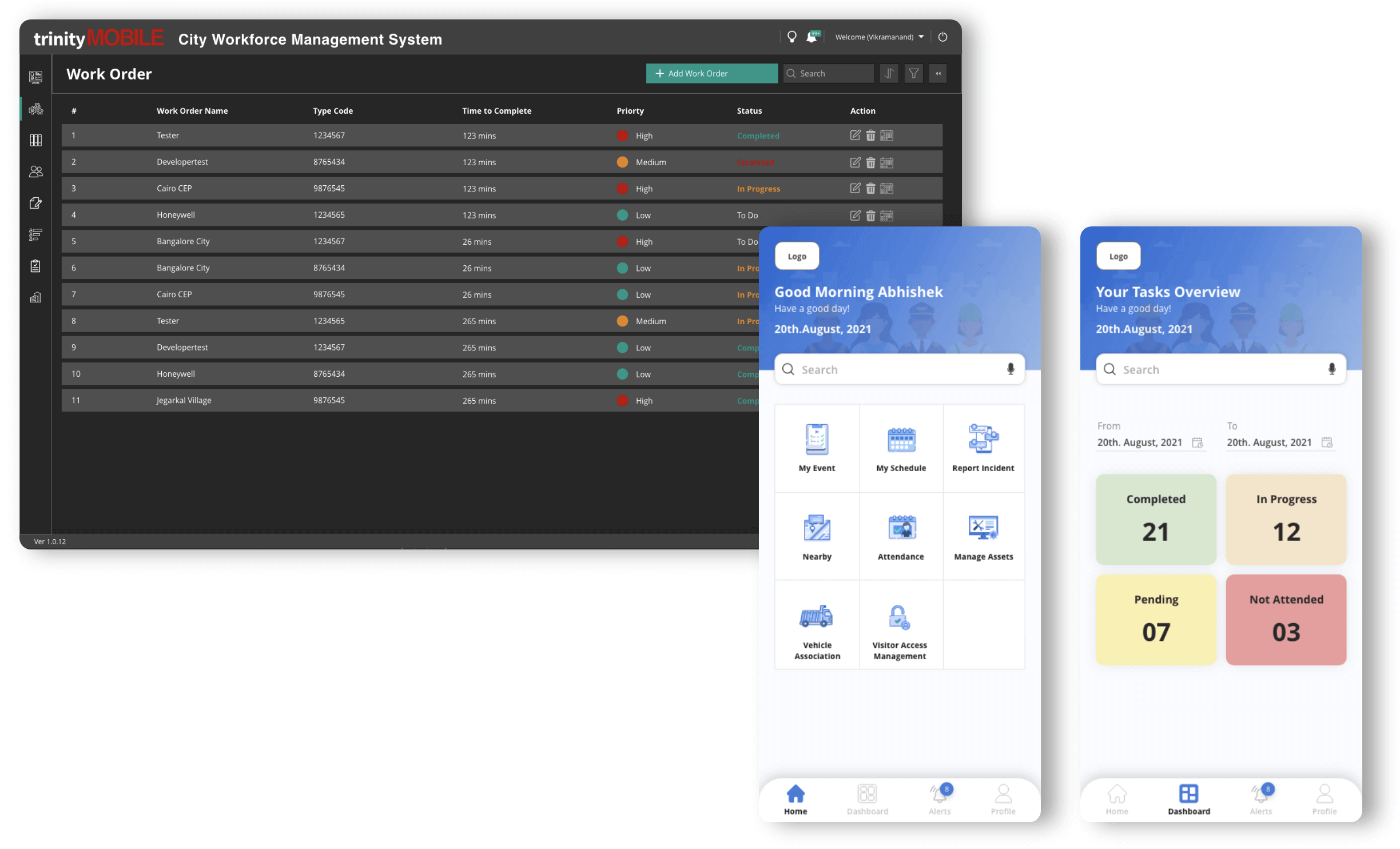Click the power logout icon
Screen dimensions: 1400x849
tap(943, 37)
